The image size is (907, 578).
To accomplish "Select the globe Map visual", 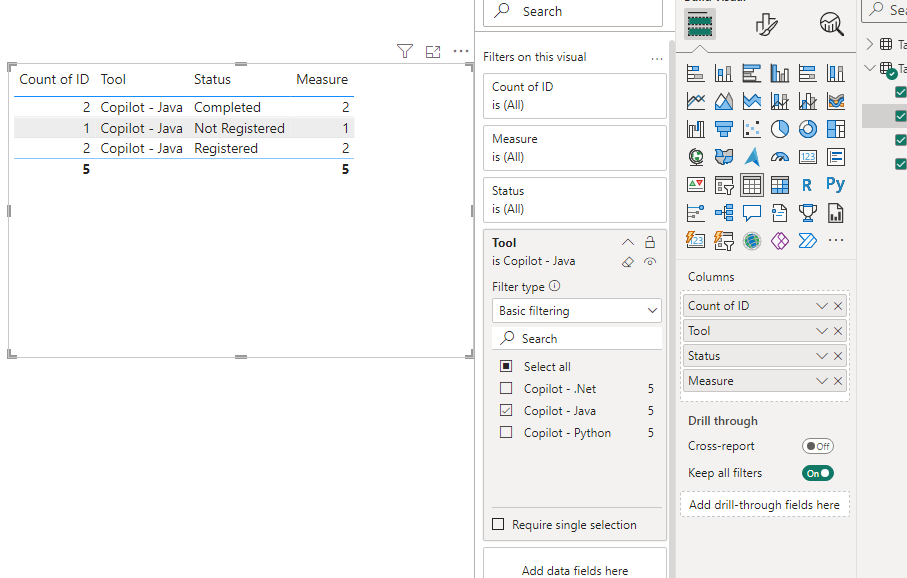I will click(695, 157).
